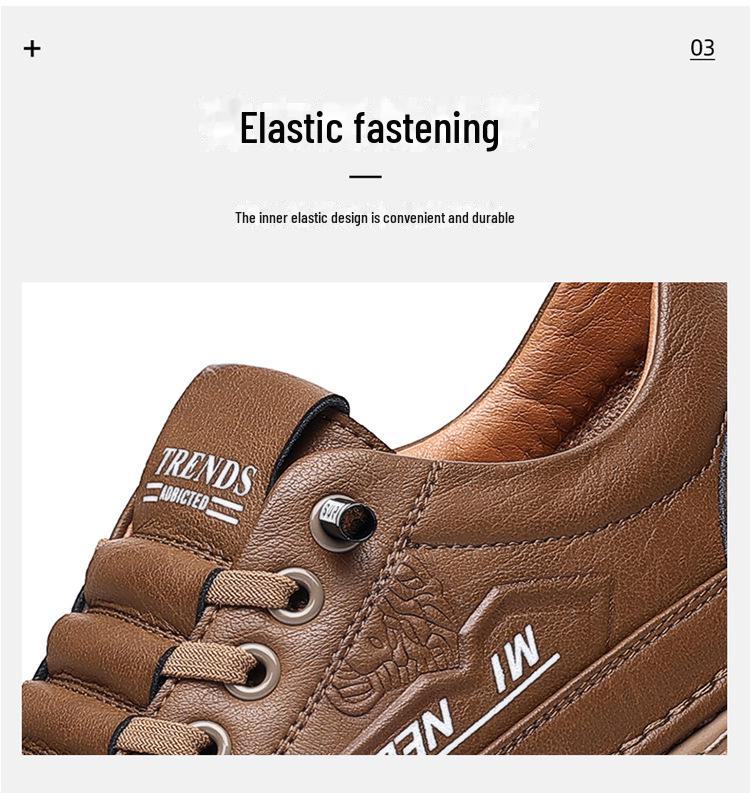750x793 pixels.
Task: Click the metal lace lock stopper
Action: [343, 522]
